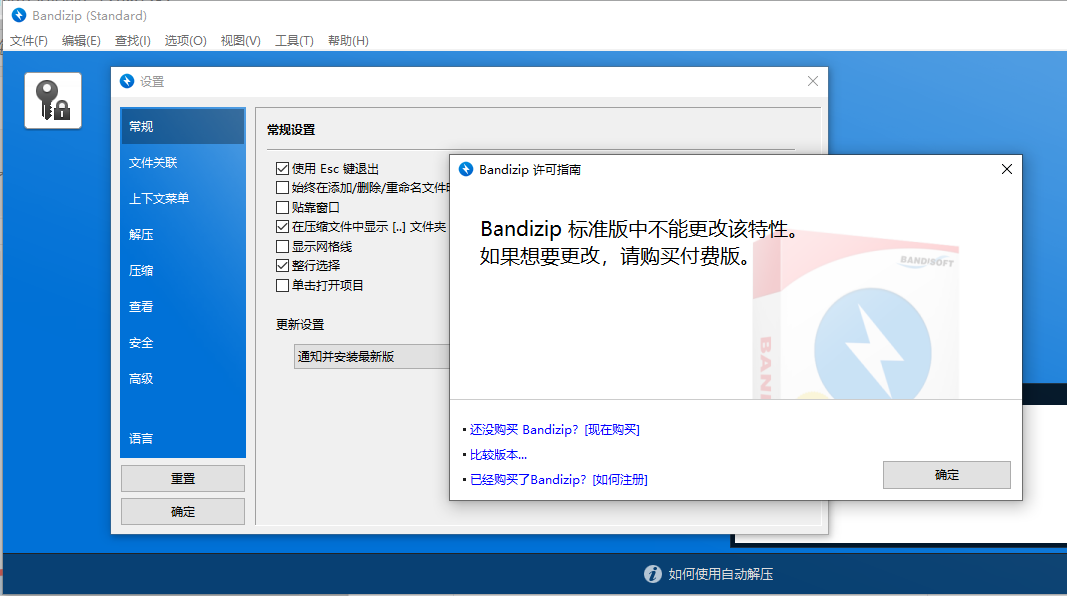Open the 工具(T) menu
This screenshot has width=1067, height=596.
pyautogui.click(x=291, y=41)
